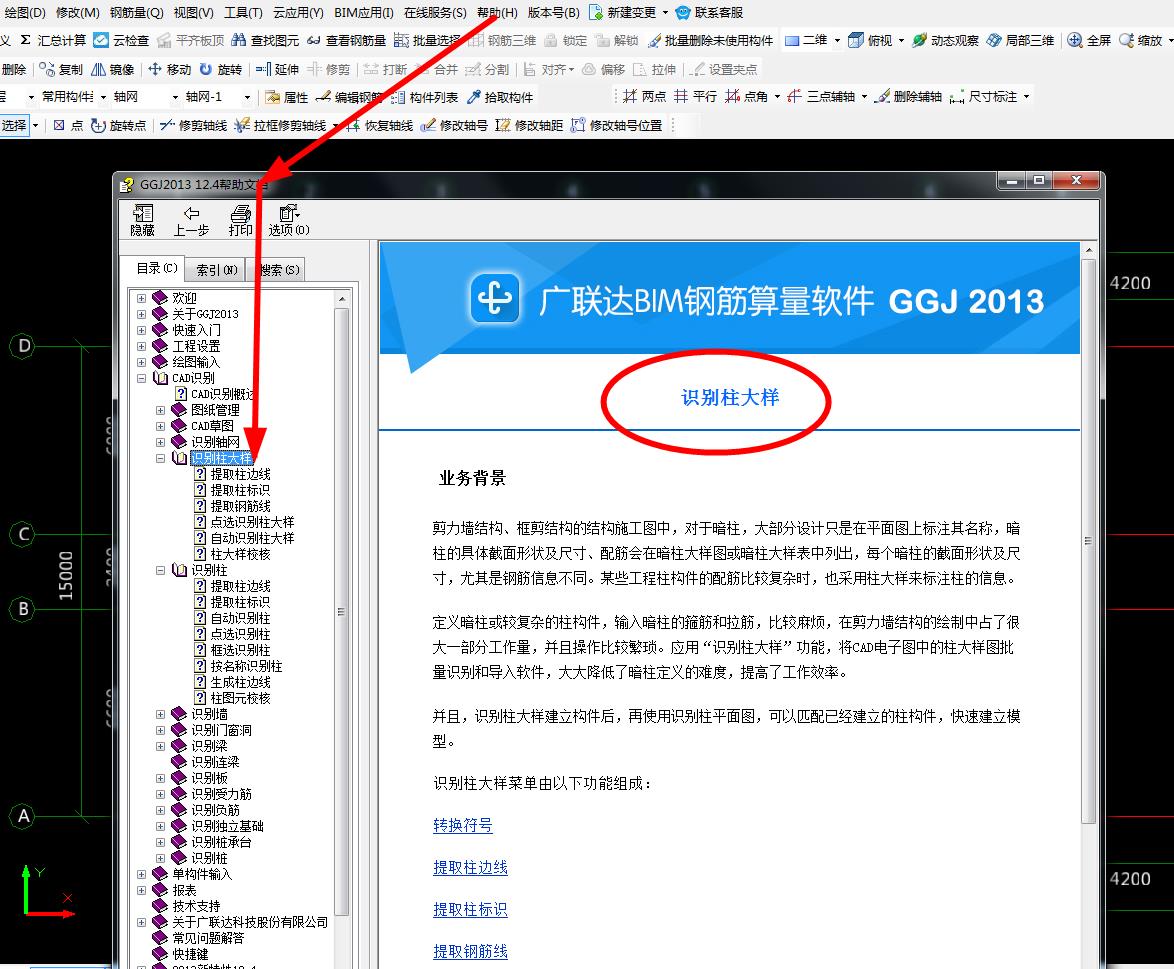Open the 转换符号 link
Viewport: 1174px width, 969px height.
(463, 825)
